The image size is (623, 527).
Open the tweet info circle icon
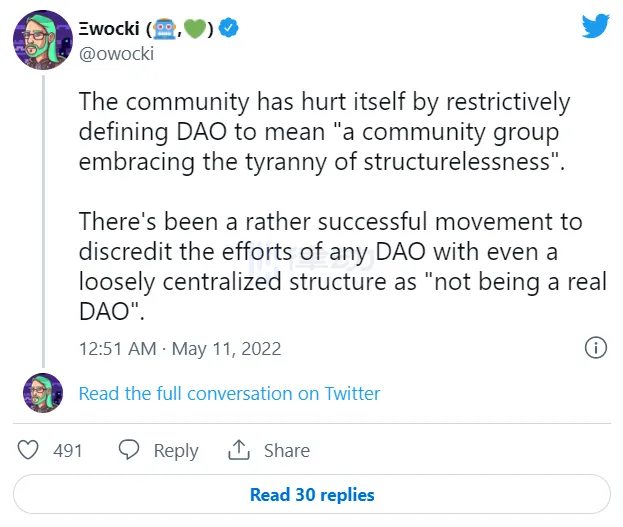coord(595,348)
